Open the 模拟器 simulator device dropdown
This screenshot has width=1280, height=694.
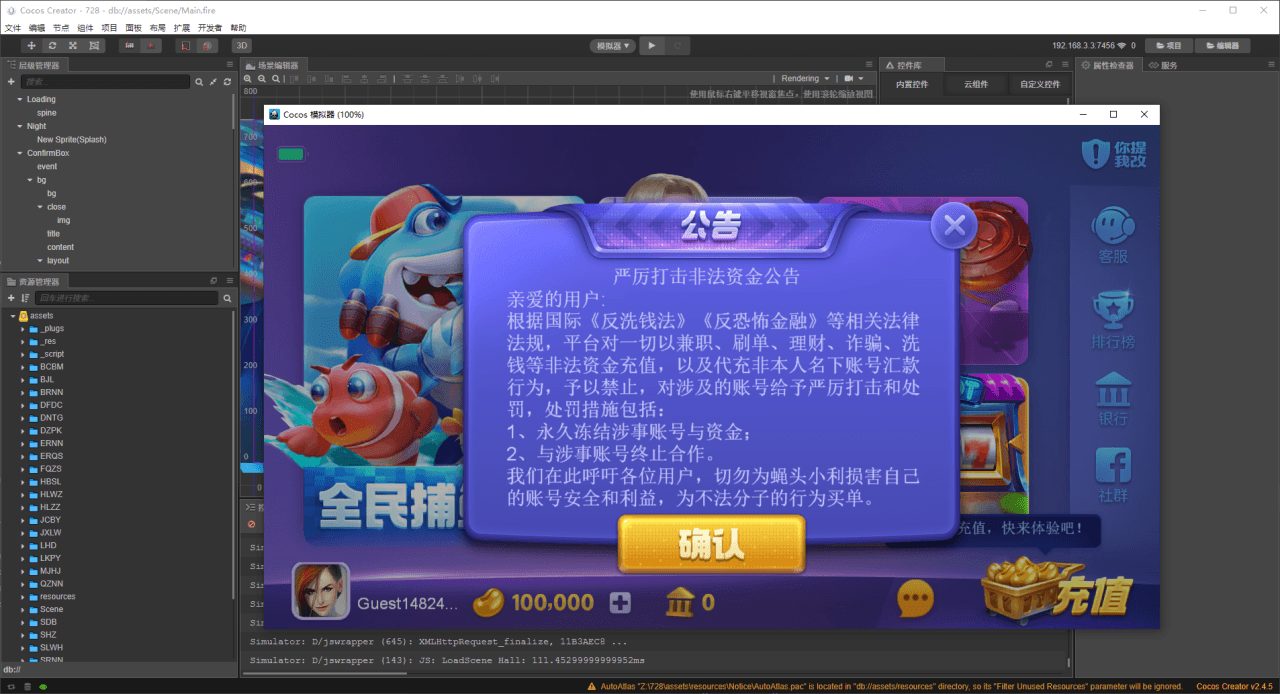click(x=613, y=44)
